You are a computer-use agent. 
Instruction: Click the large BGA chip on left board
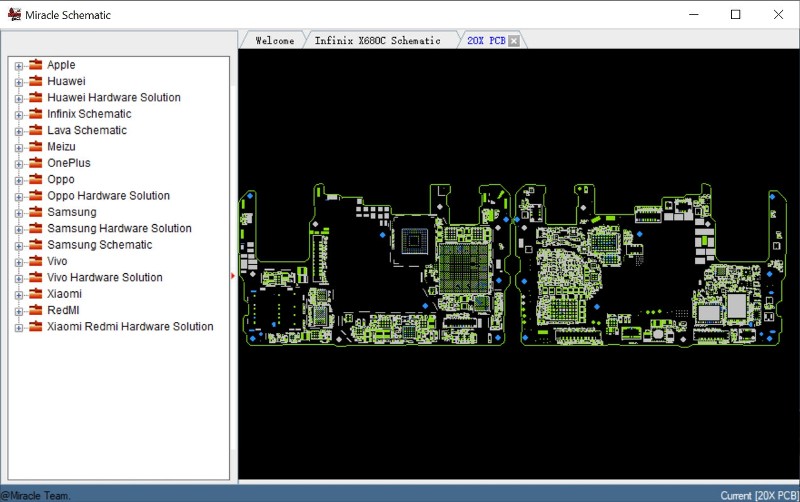point(463,268)
